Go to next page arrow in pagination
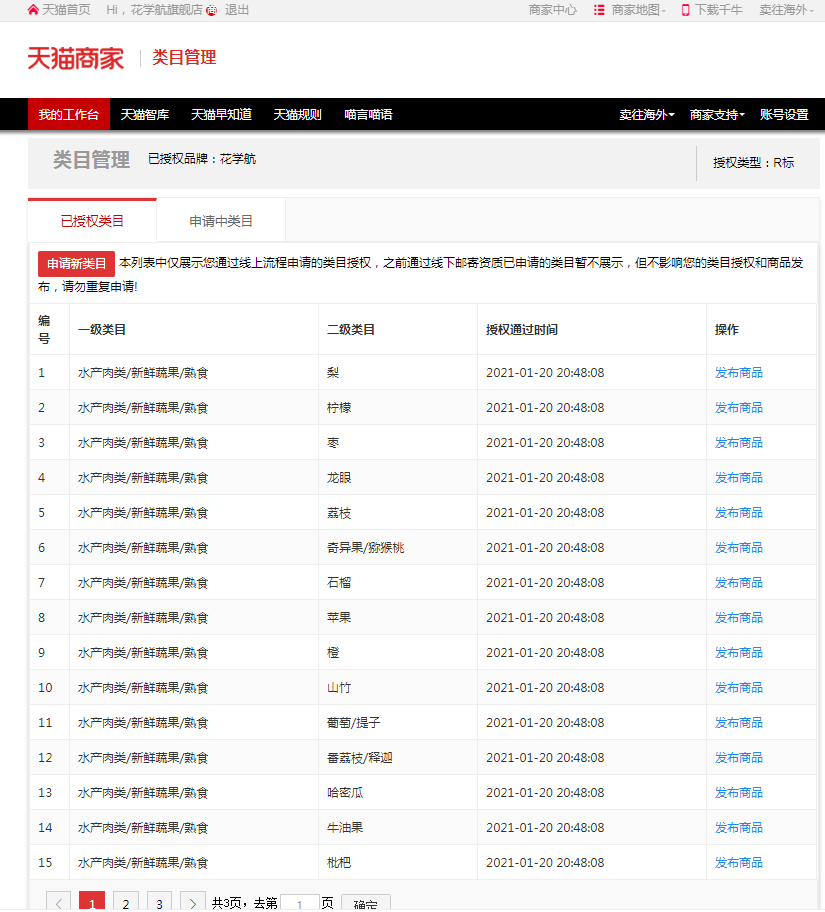Image resolution: width=825 pixels, height=912 pixels. point(193,903)
